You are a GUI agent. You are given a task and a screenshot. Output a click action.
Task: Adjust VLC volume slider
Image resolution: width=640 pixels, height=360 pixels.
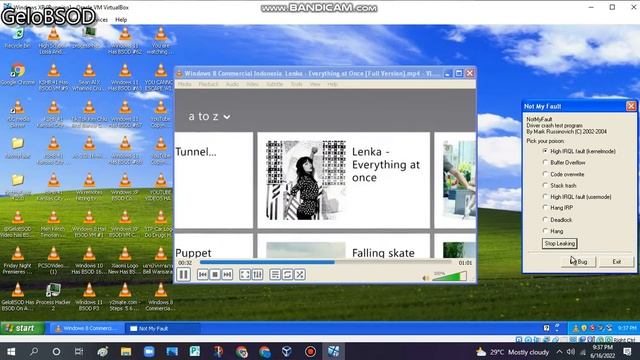click(449, 277)
